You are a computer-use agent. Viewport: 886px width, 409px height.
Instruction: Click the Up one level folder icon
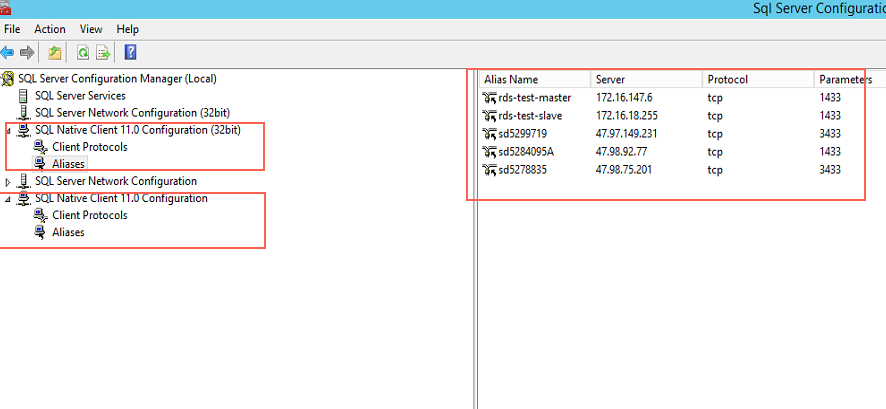click(x=54, y=53)
